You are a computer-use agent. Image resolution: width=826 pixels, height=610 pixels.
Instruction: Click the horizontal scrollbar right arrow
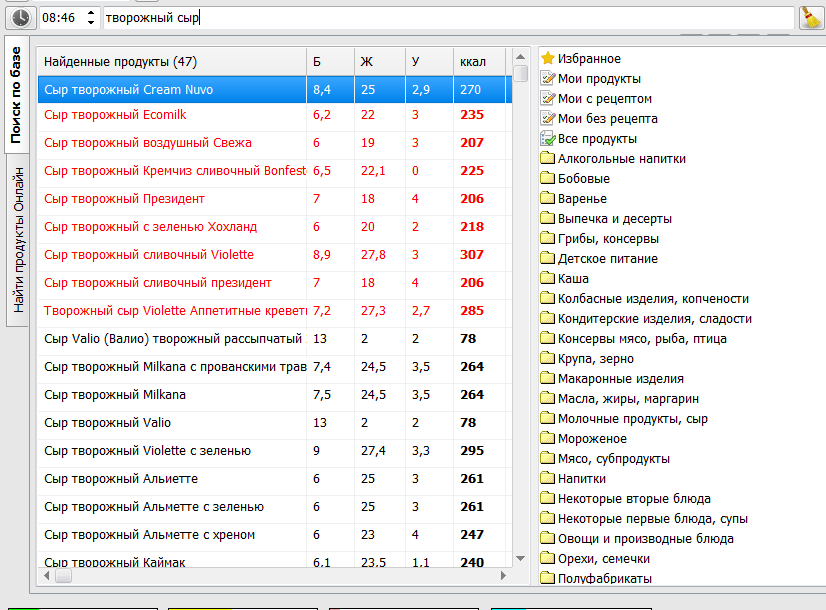coord(503,576)
